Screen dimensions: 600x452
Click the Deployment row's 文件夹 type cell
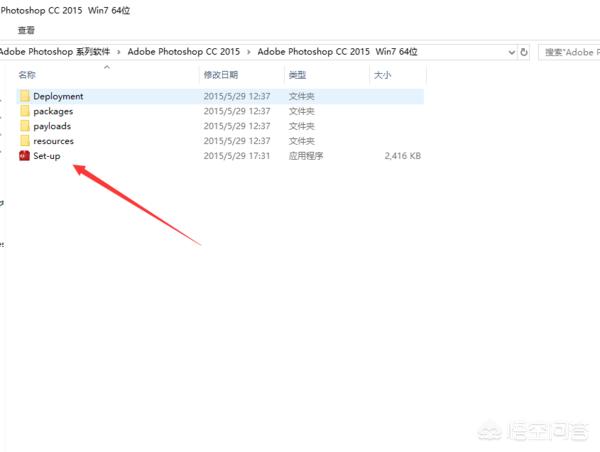[302, 96]
